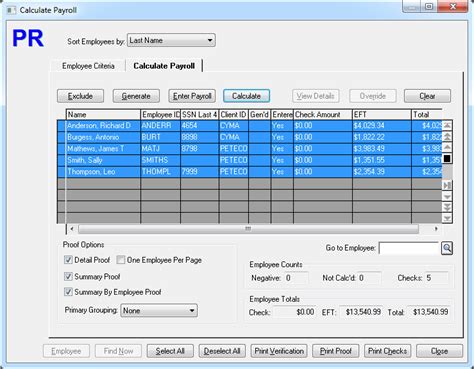Click the magnifier search icon beside Go to Employee
This screenshot has width=474, height=369.
tap(447, 248)
